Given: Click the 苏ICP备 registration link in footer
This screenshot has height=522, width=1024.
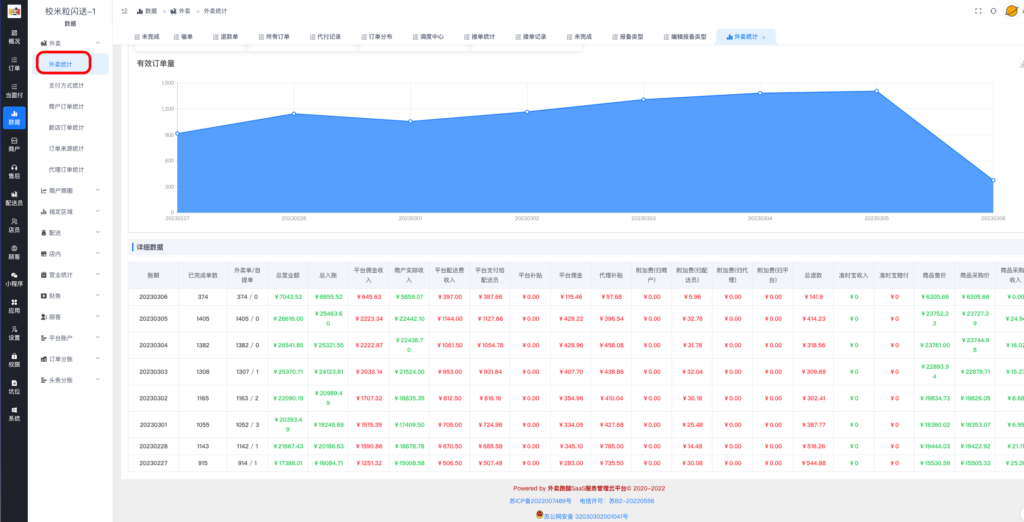Looking at the screenshot, I should (538, 500).
